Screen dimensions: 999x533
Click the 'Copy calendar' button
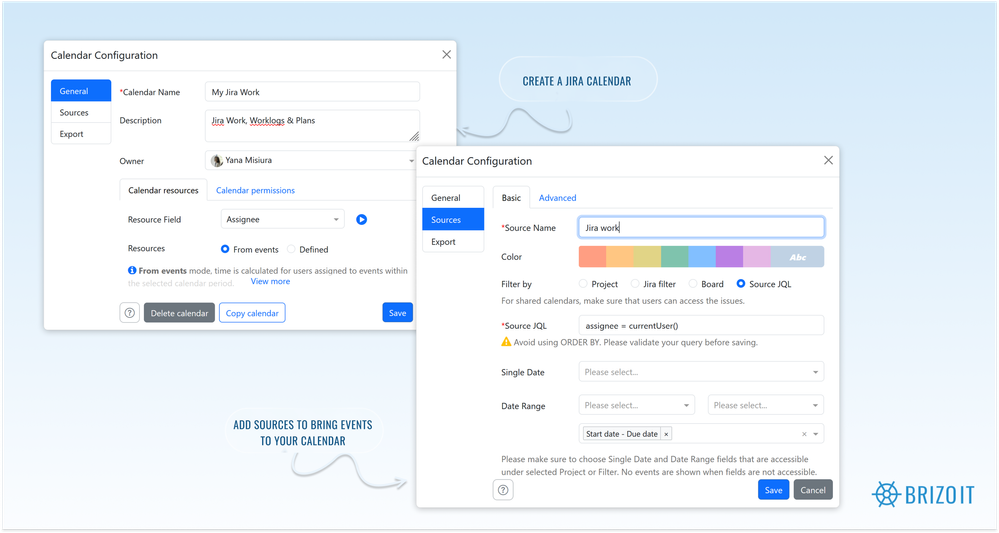click(252, 313)
